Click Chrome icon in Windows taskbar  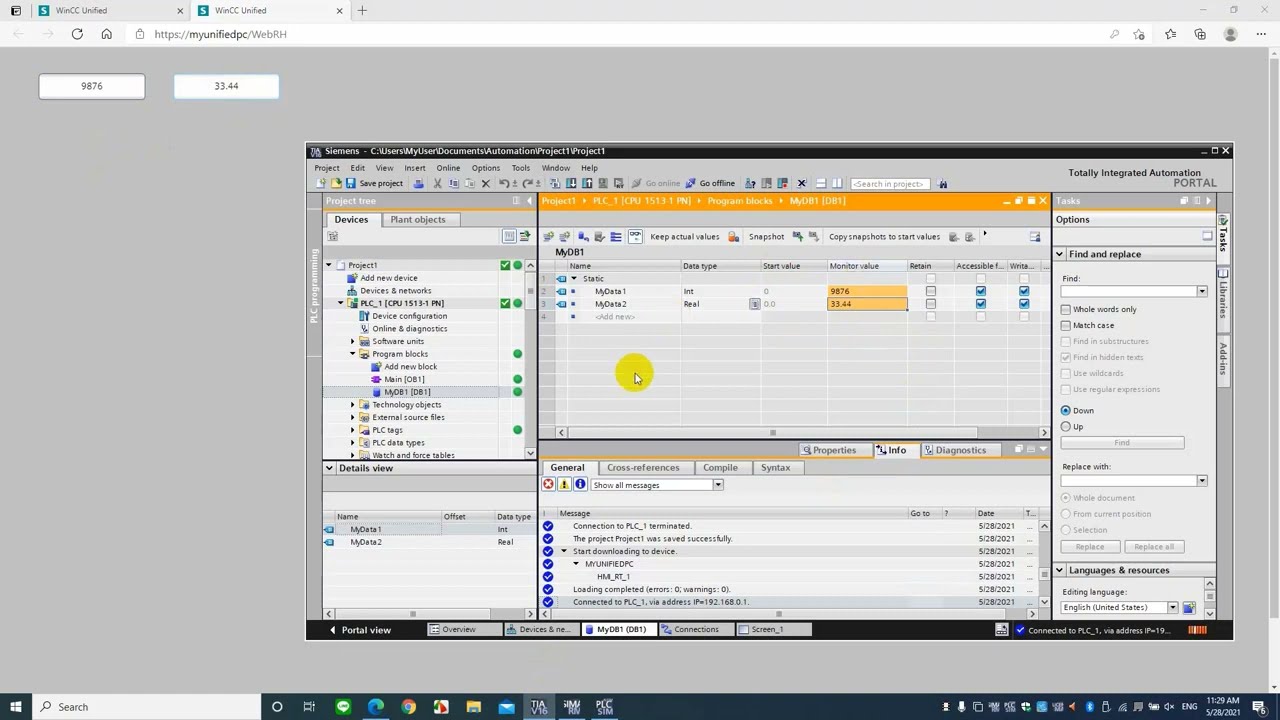click(x=408, y=707)
